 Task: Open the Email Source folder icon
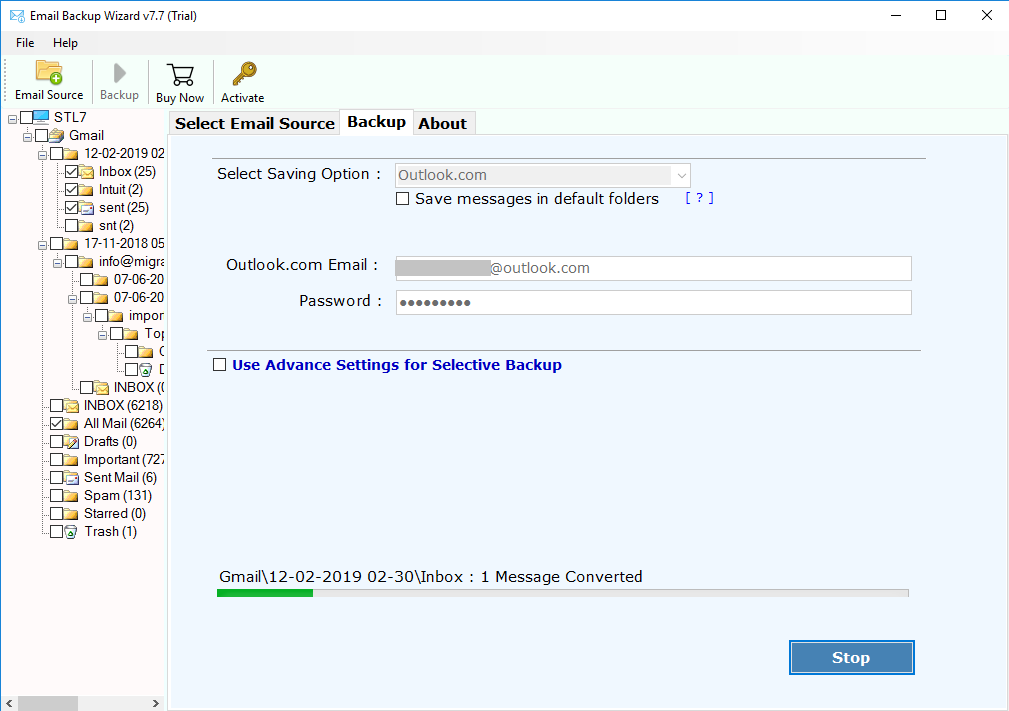(49, 73)
